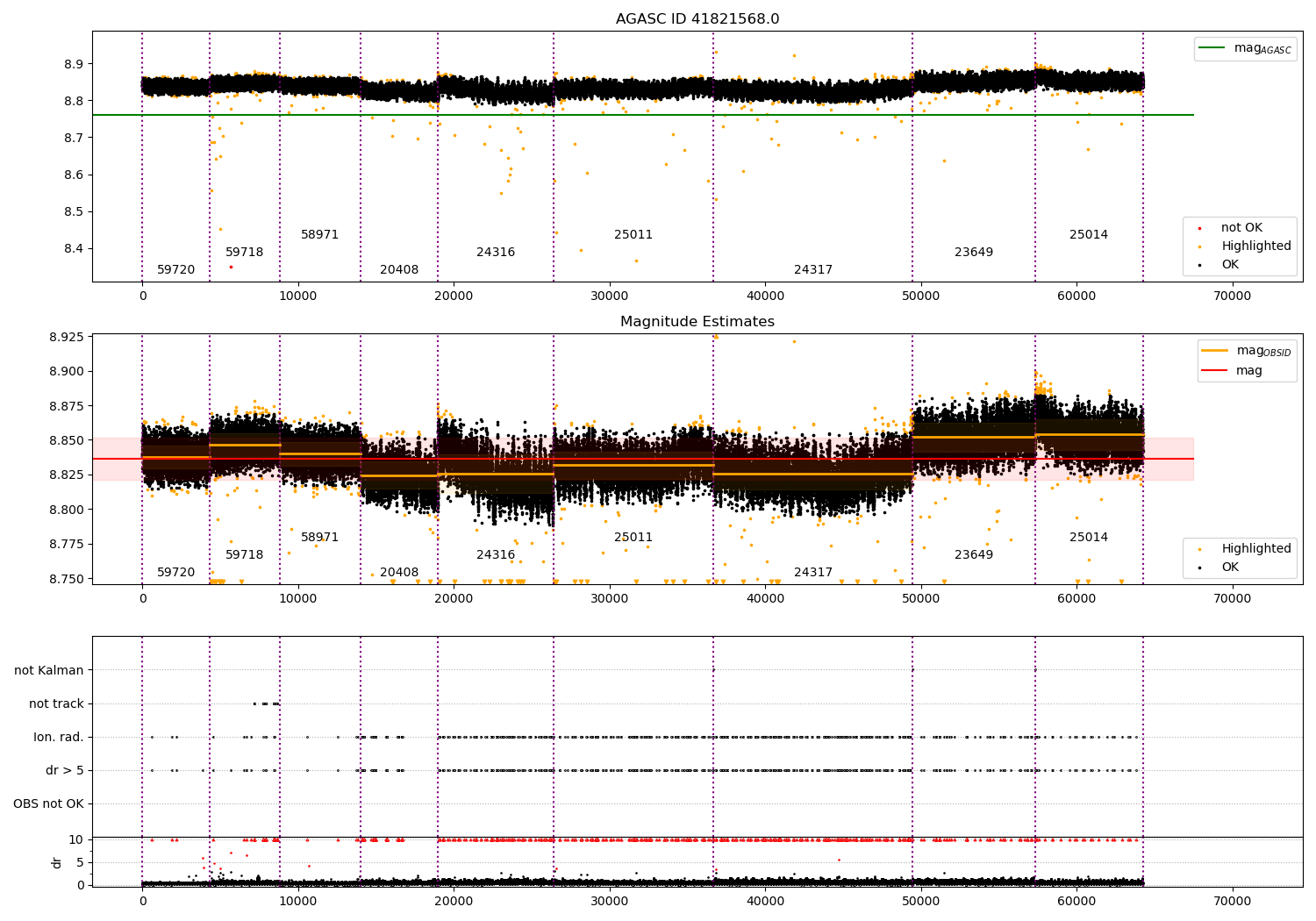Click the orange line sample beside mag OBSID
The image size is (1316, 921).
pyautogui.click(x=1215, y=351)
